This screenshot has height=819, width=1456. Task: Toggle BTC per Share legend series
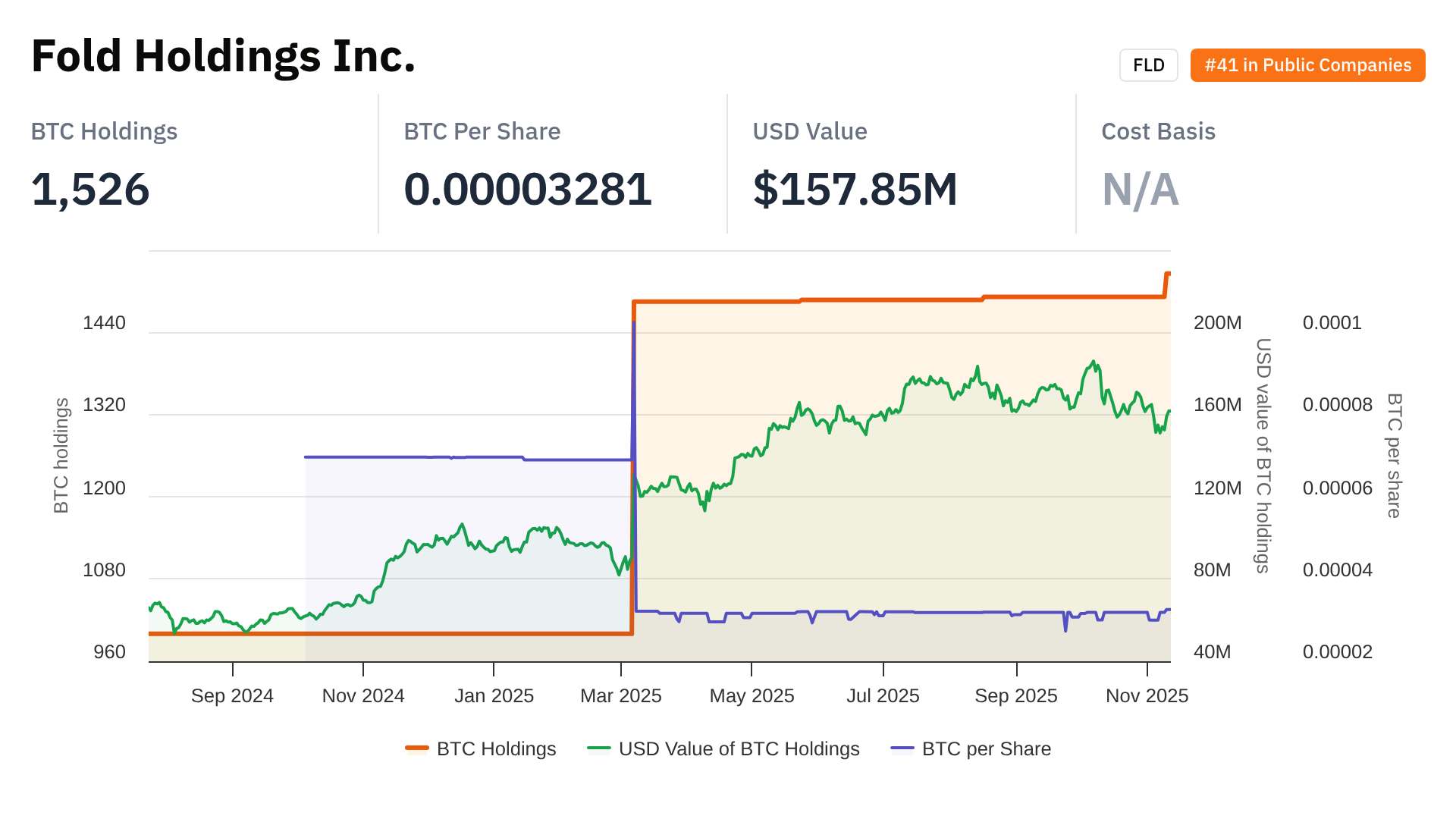pyautogui.click(x=986, y=748)
